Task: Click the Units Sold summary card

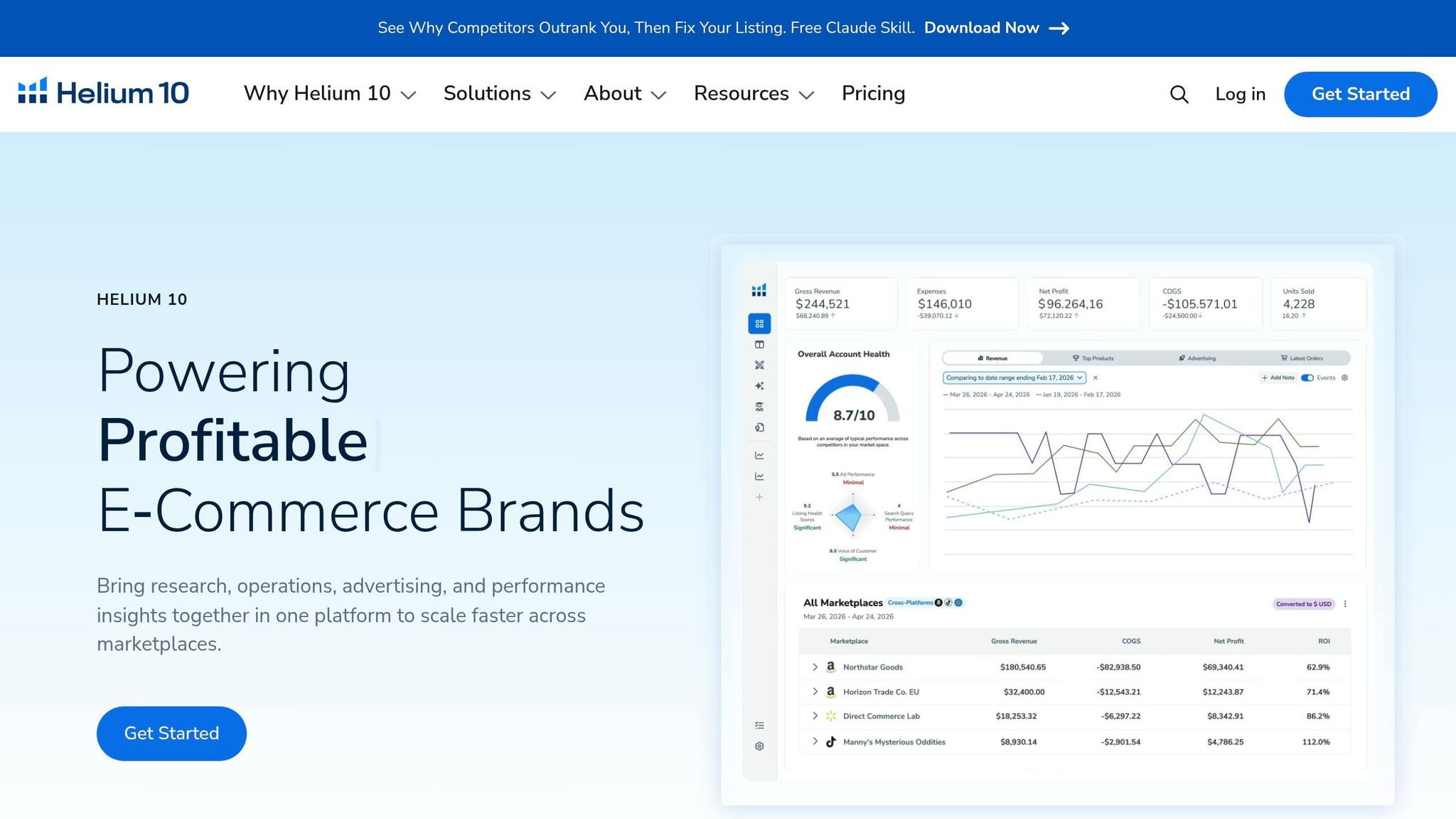Action: (1318, 304)
